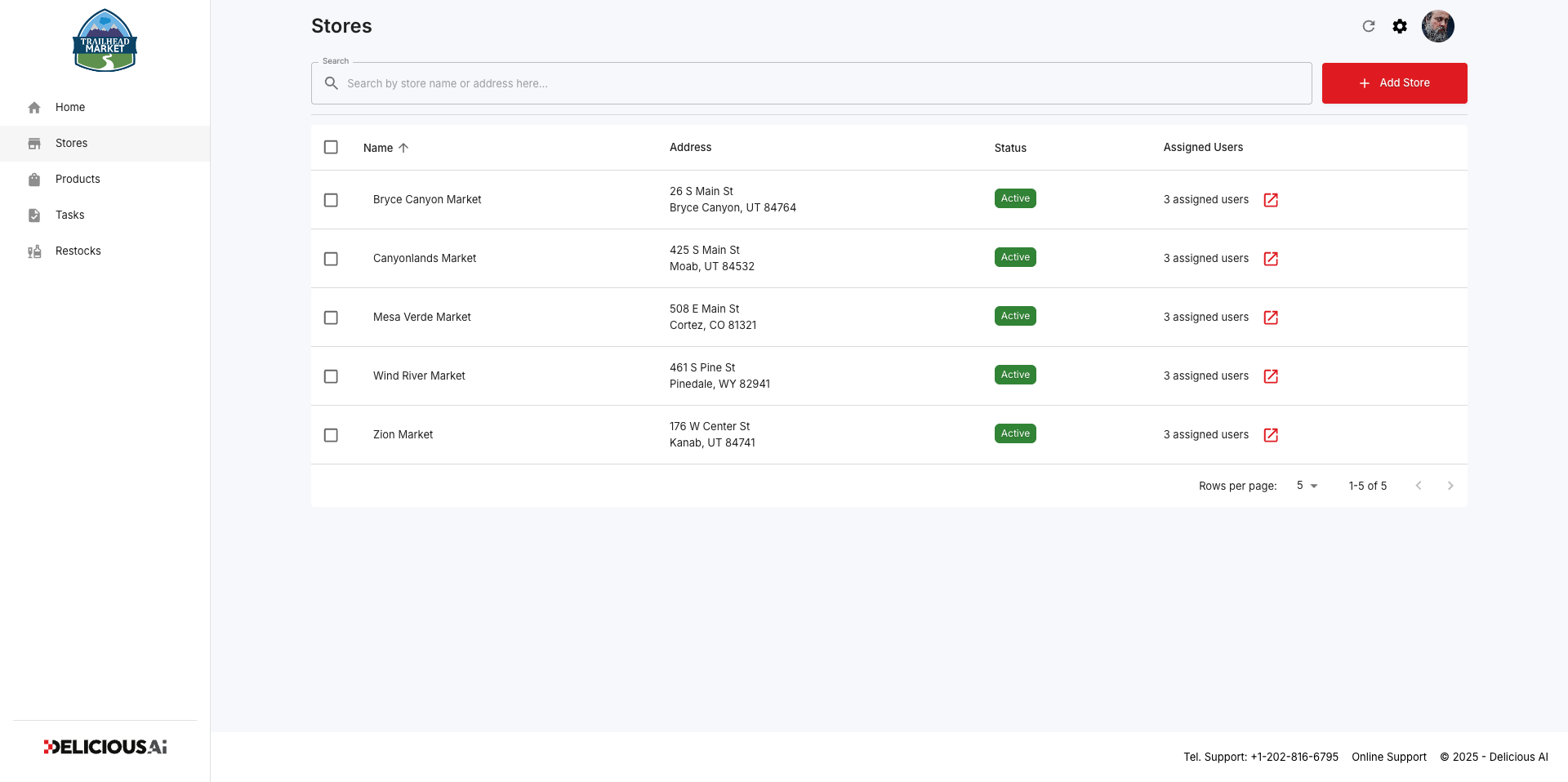Sort by the Name column header
The height and width of the screenshot is (782, 1568).
pyautogui.click(x=378, y=148)
